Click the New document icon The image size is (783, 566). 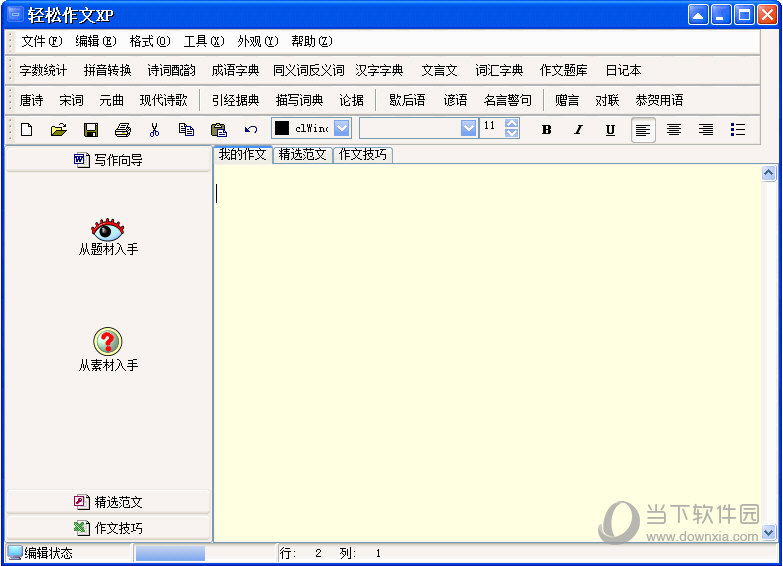pyautogui.click(x=27, y=130)
